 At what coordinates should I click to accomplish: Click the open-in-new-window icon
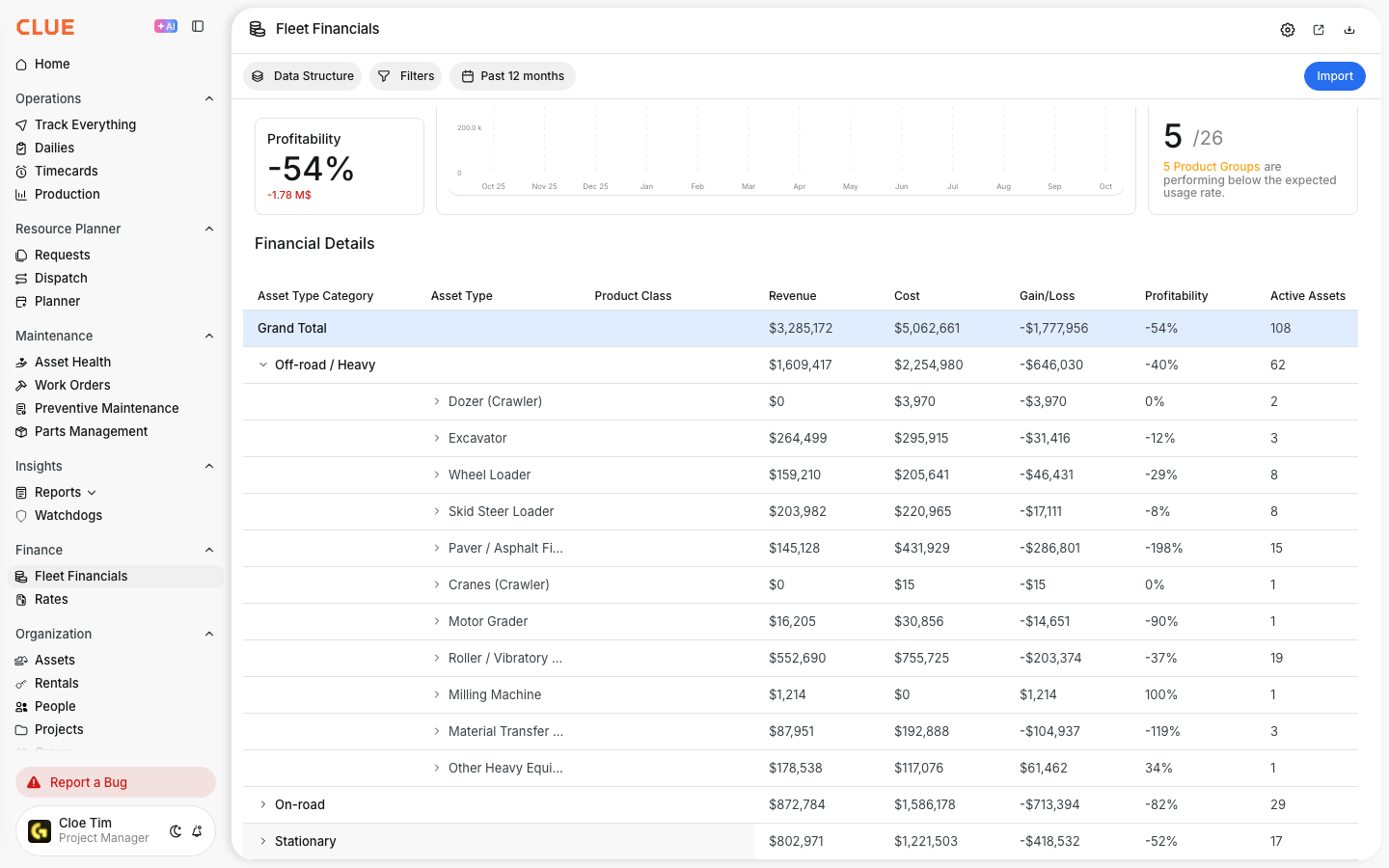1319,30
